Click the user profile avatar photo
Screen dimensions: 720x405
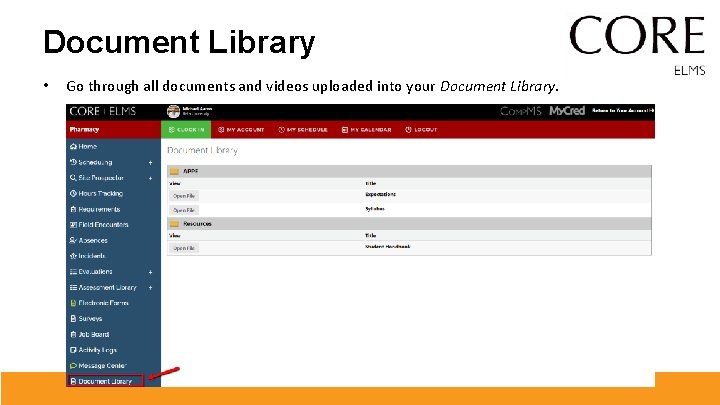coord(173,111)
